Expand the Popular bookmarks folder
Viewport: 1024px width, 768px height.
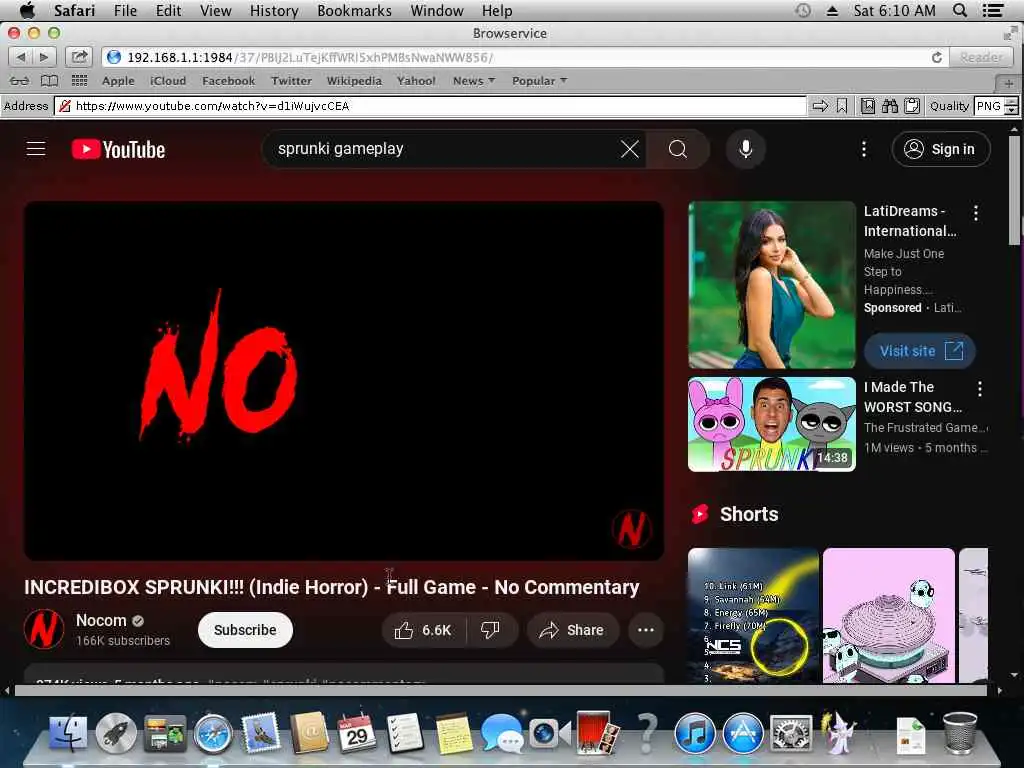tap(539, 81)
